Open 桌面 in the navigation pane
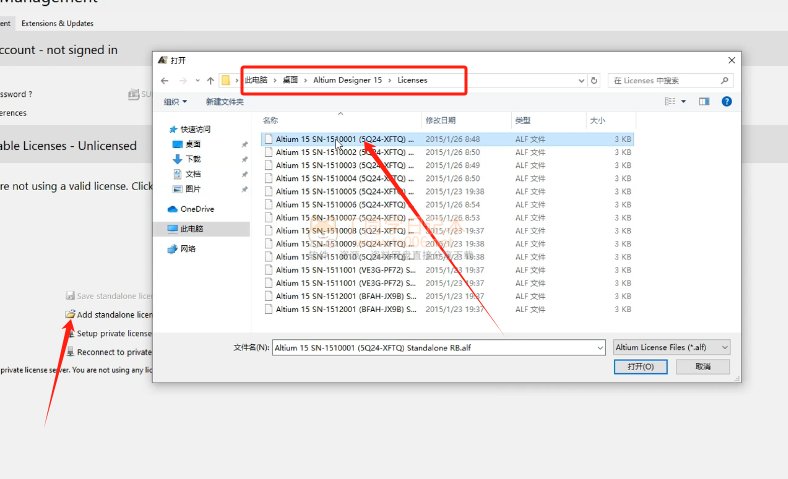 (x=186, y=144)
